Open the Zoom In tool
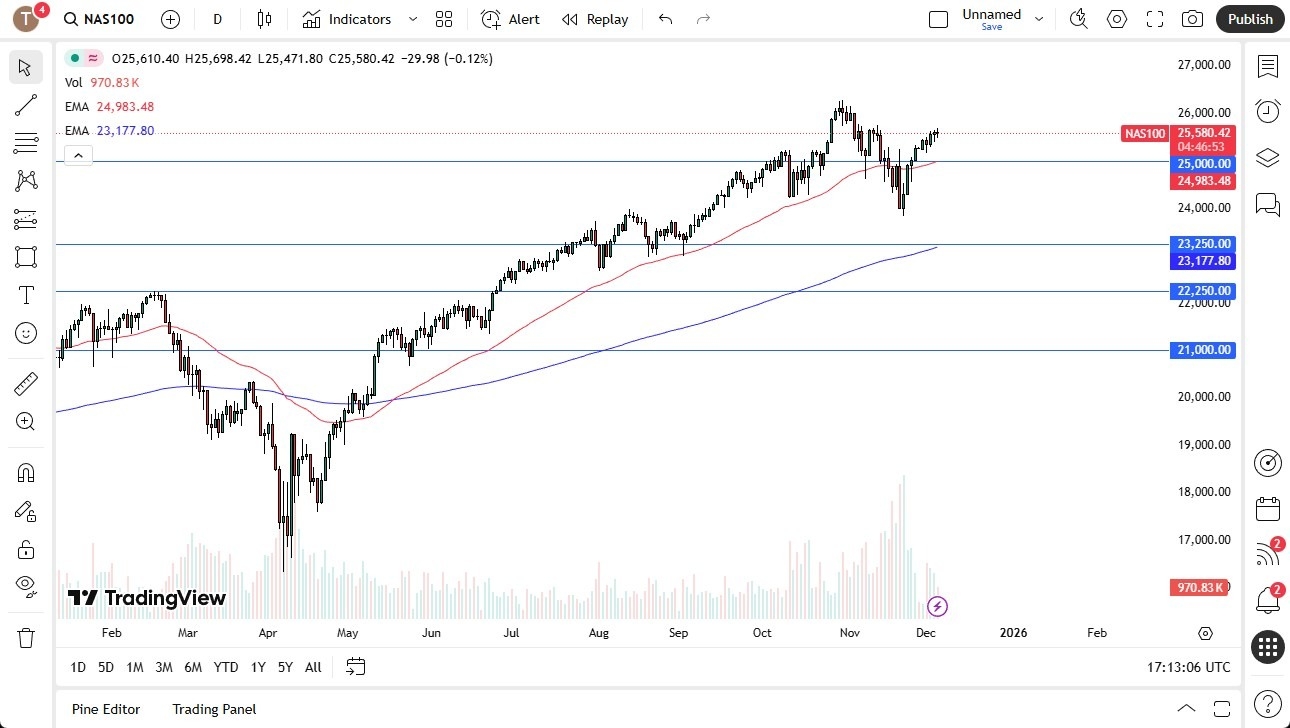The height and width of the screenshot is (728, 1290). pos(26,422)
